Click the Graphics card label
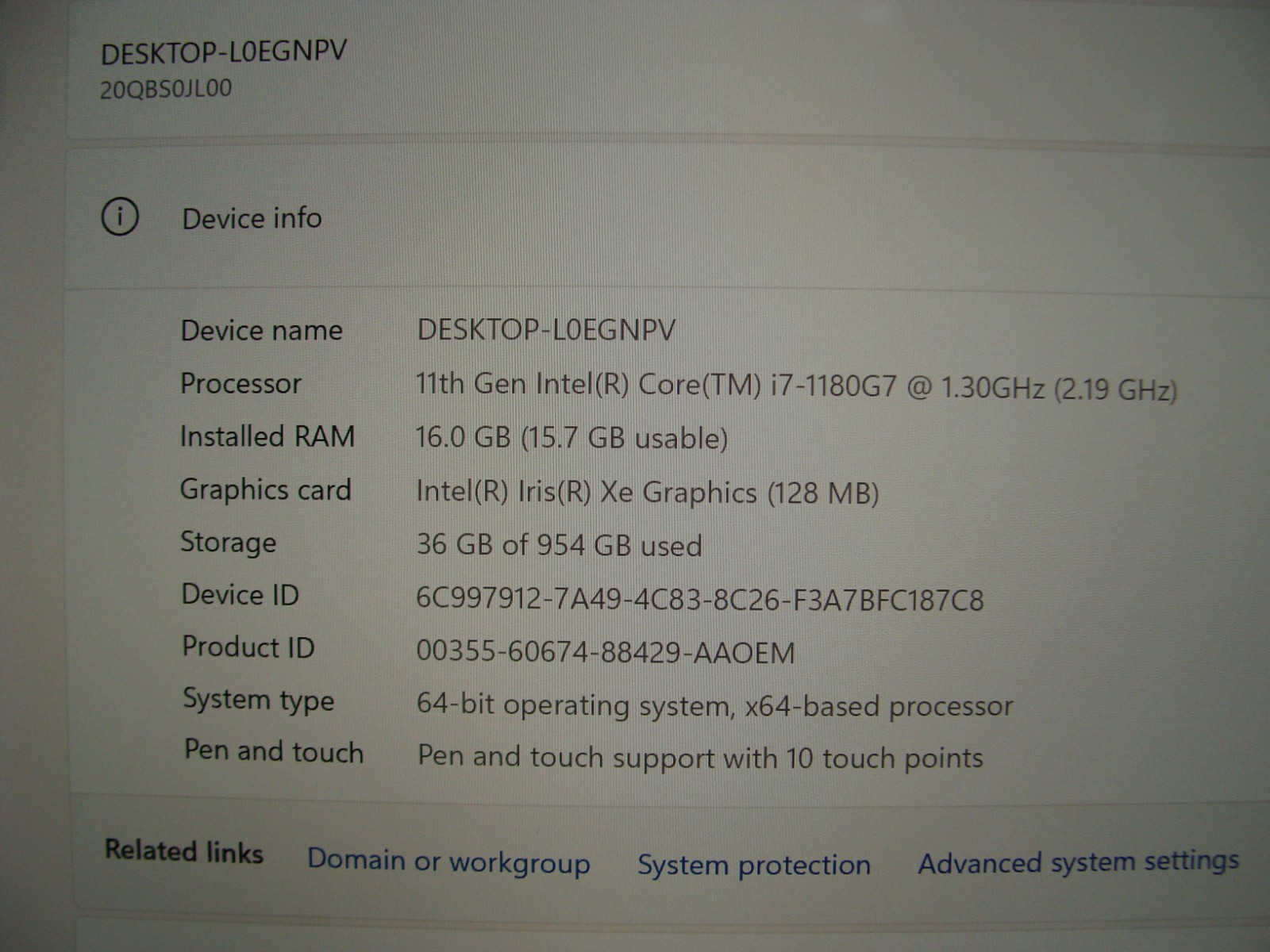This screenshot has width=1270, height=952. [266, 490]
